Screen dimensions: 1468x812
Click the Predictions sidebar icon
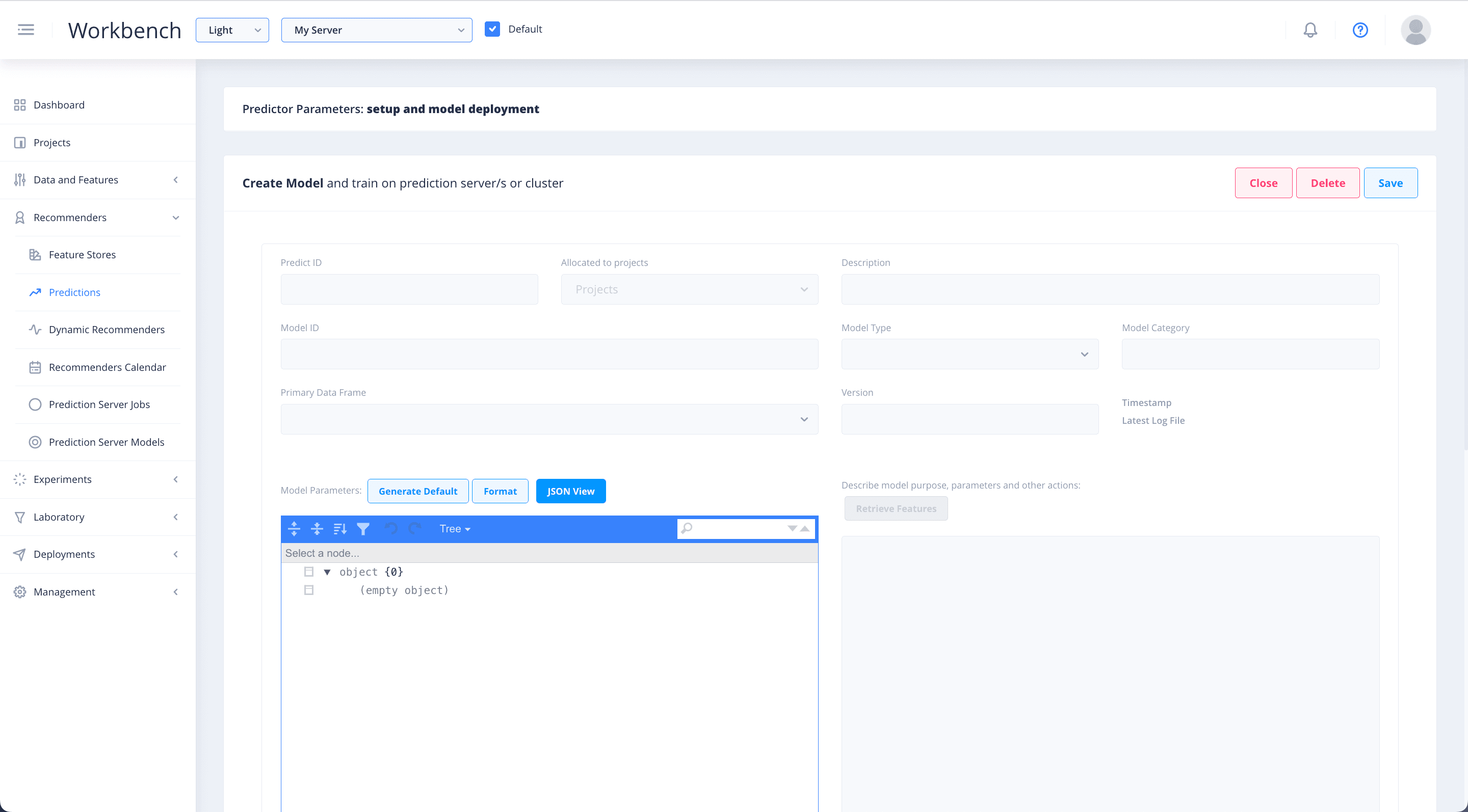35,292
